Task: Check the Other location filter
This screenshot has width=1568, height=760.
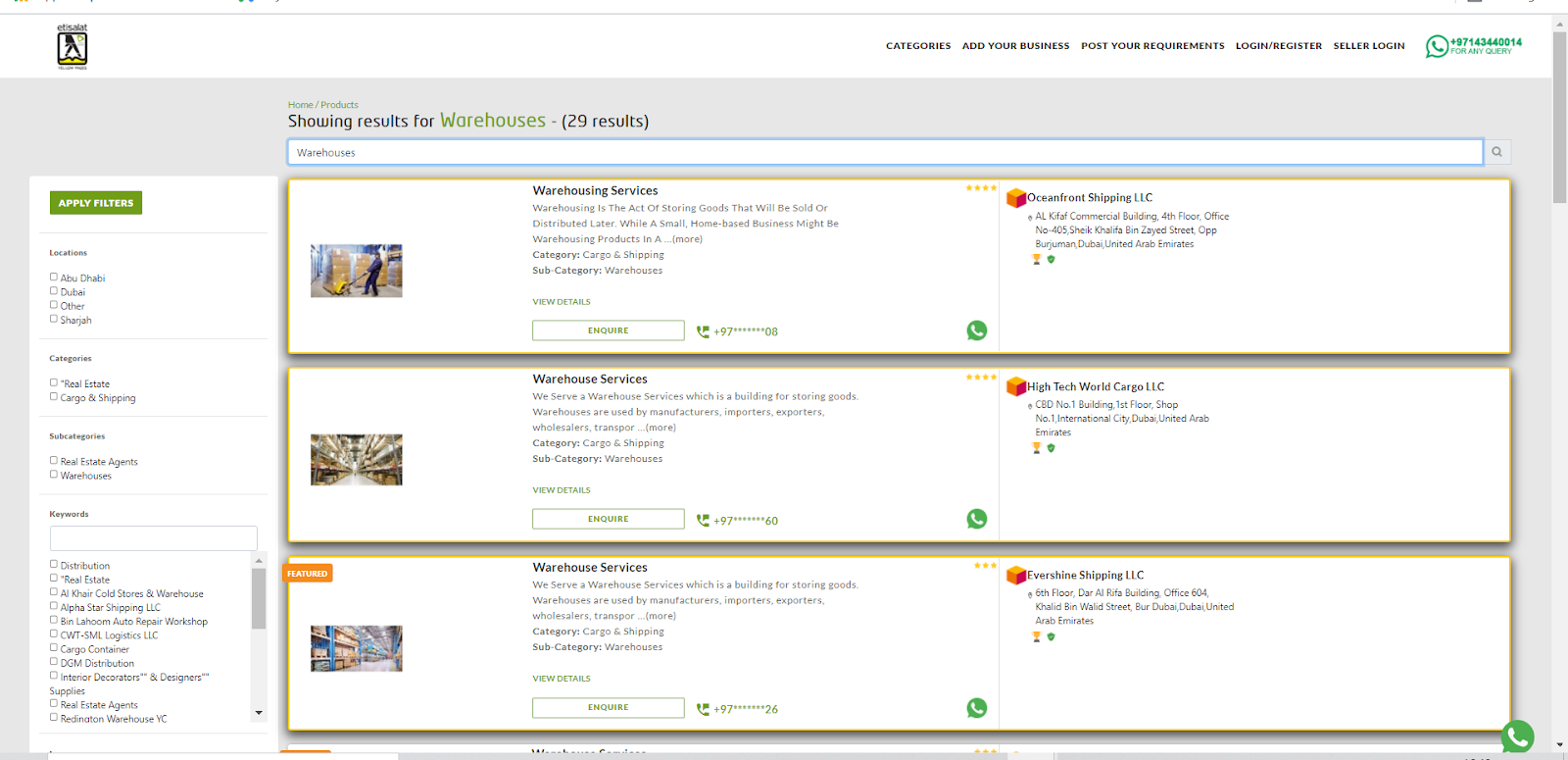Action: [x=54, y=304]
